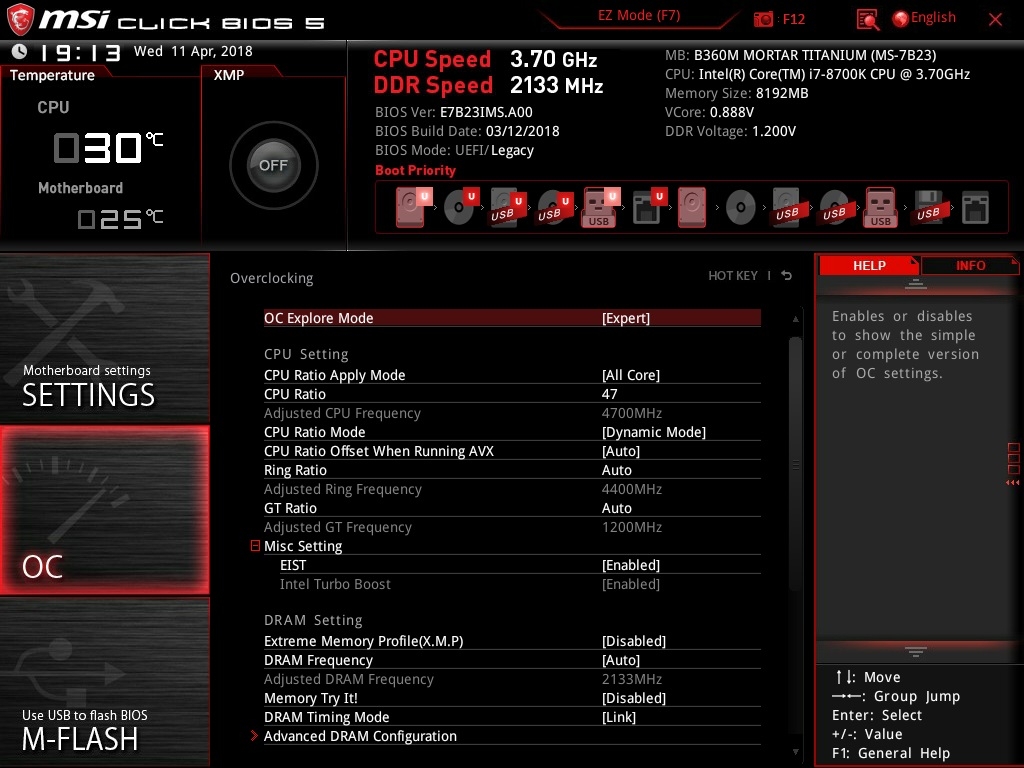The image size is (1024, 768).
Task: Switch to the HELP tab
Action: point(869,265)
